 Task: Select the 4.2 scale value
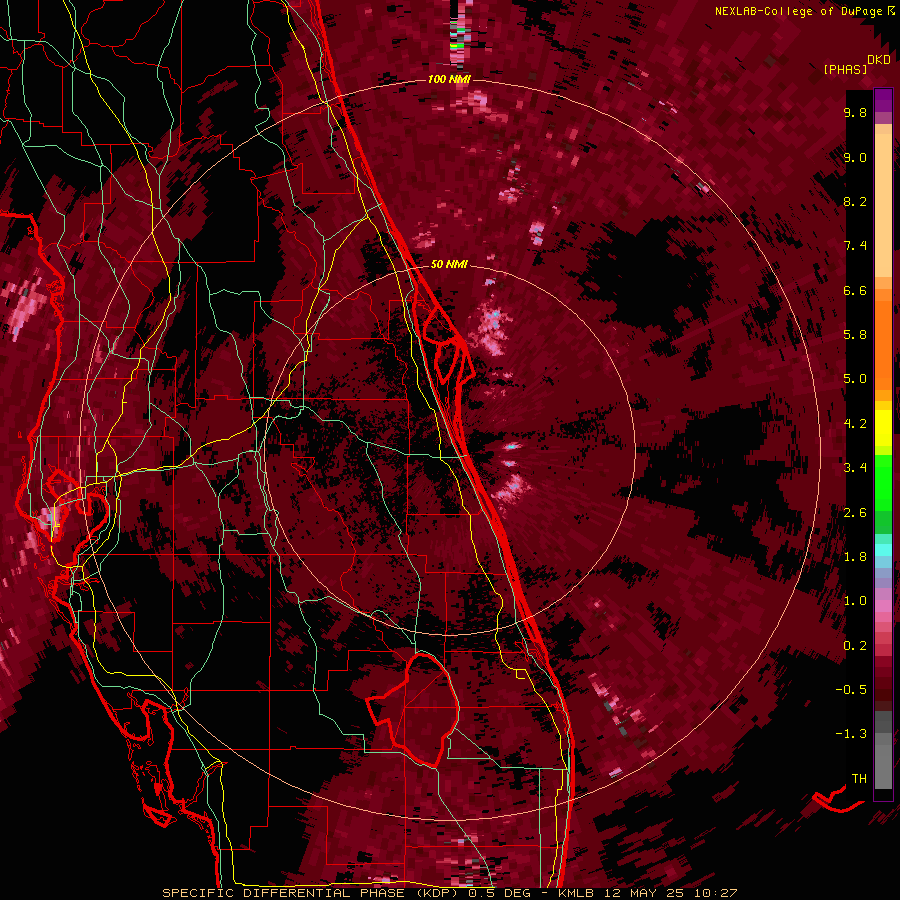(x=855, y=424)
